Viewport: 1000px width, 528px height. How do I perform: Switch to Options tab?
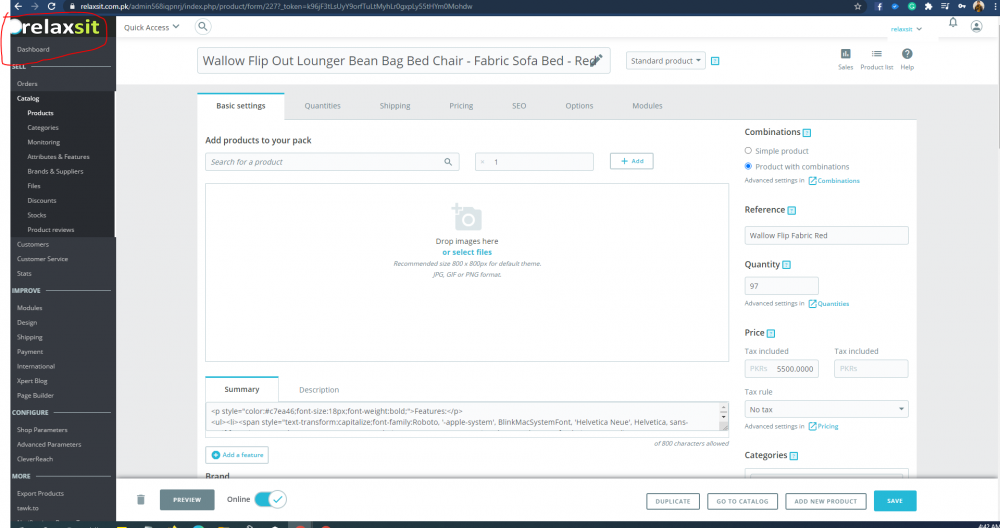(x=579, y=106)
